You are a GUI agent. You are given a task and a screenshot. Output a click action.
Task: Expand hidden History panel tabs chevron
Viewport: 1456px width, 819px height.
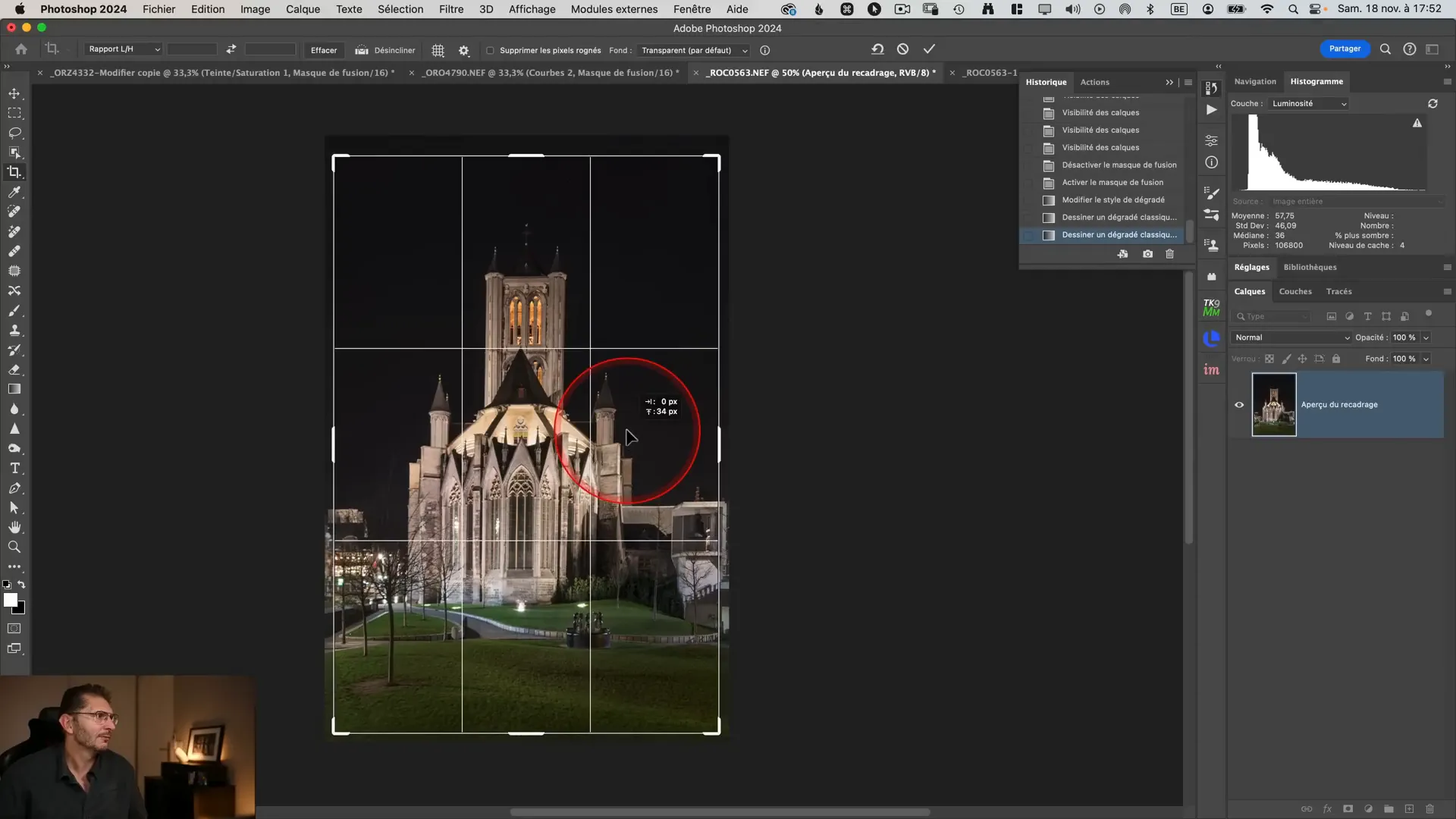pyautogui.click(x=1169, y=82)
